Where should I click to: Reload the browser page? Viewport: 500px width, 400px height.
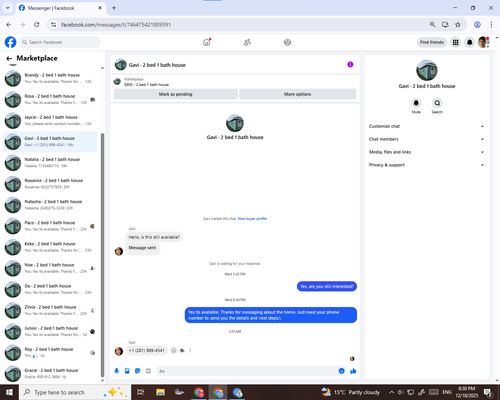[x=37, y=25]
